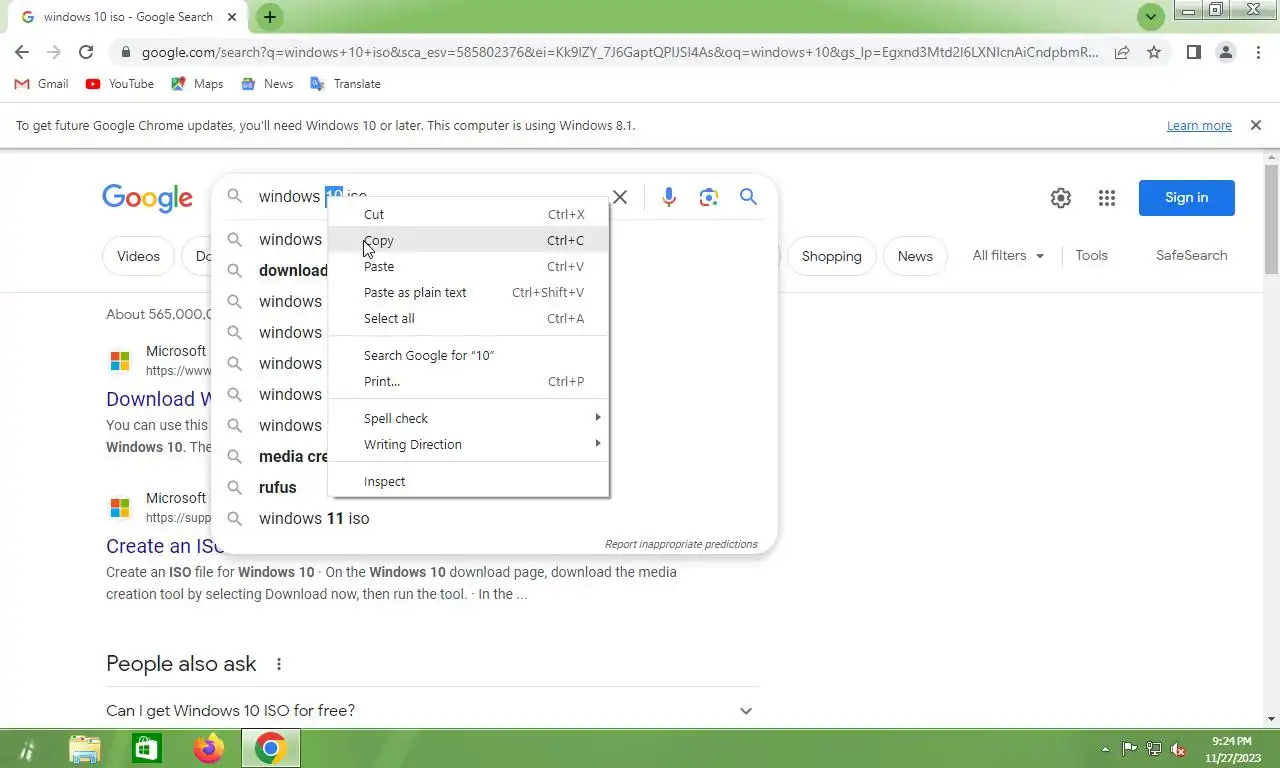Select the Videos filter chip

tap(138, 256)
